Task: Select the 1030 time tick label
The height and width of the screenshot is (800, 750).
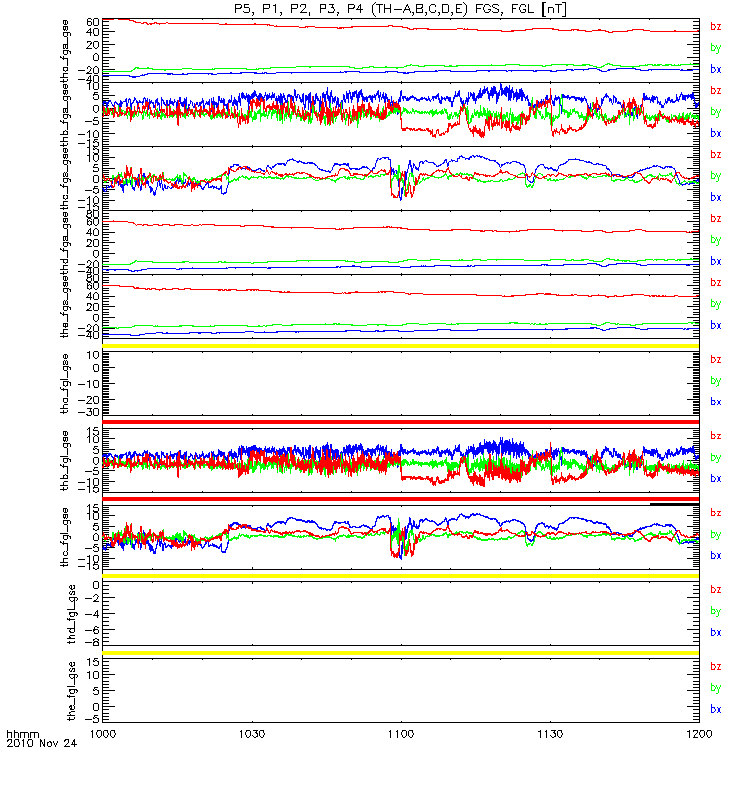Action: click(252, 734)
